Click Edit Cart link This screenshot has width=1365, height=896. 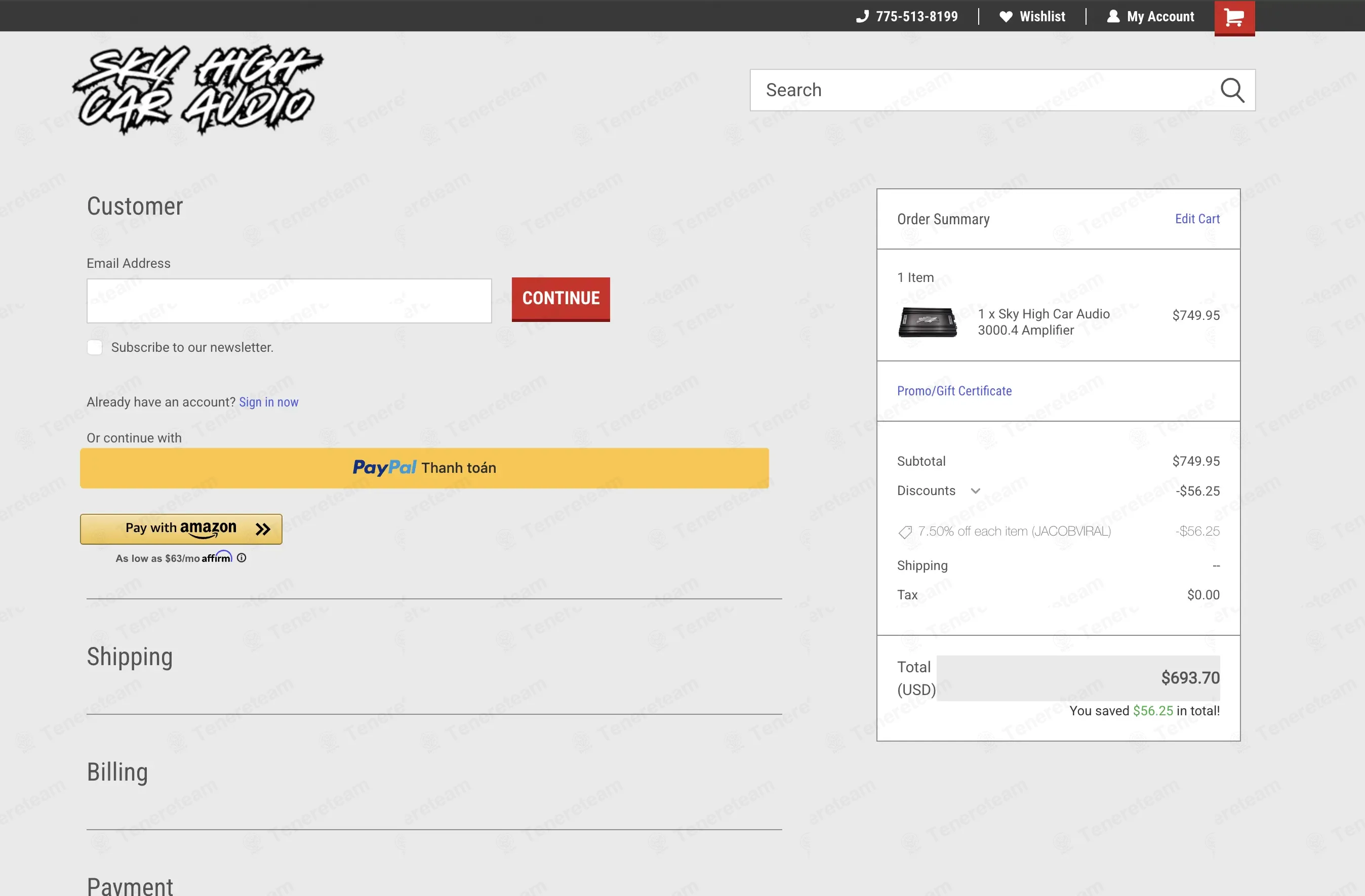pos(1197,219)
